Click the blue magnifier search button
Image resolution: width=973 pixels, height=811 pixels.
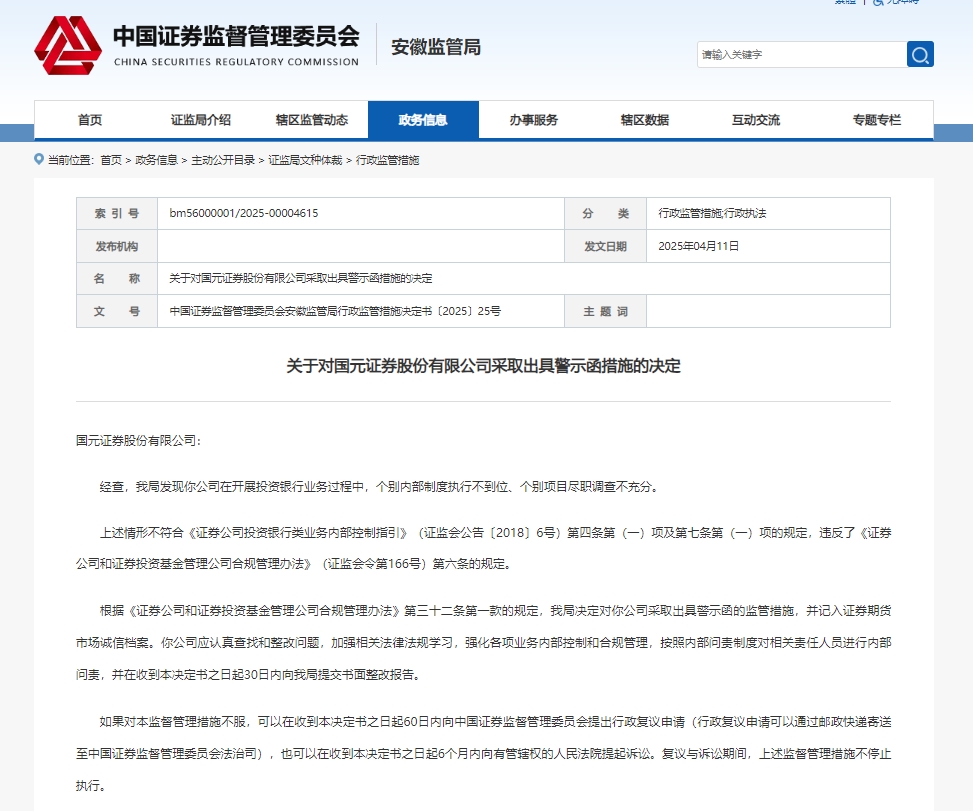click(x=920, y=55)
